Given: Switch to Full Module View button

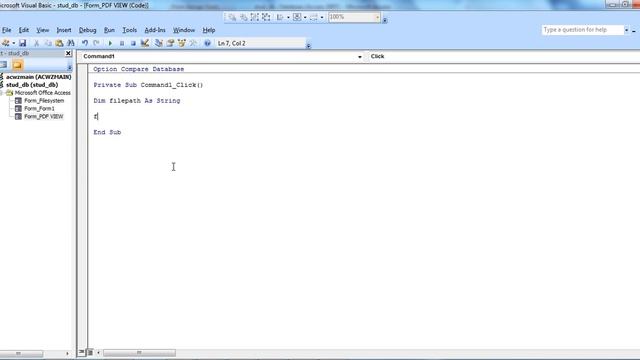Looking at the screenshot, I should point(90,352).
